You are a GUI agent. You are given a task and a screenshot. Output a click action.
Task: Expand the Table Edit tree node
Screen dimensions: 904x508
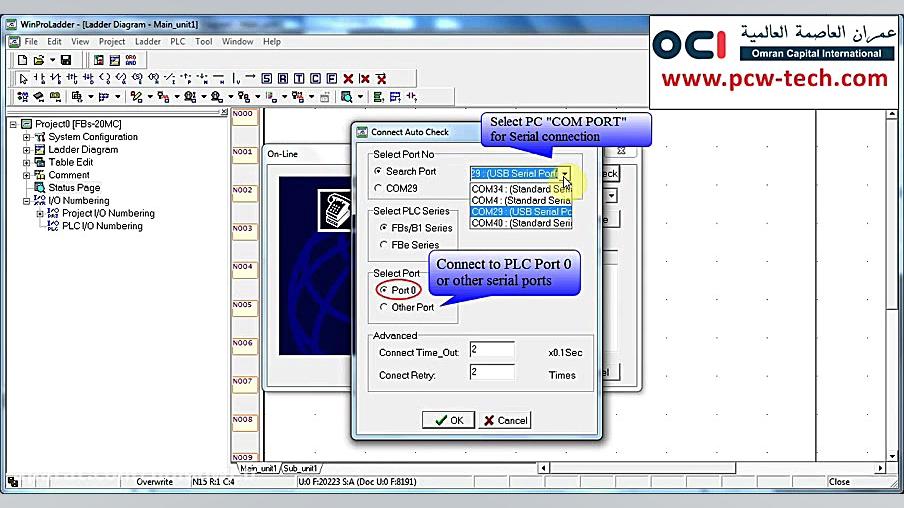click(x=27, y=163)
